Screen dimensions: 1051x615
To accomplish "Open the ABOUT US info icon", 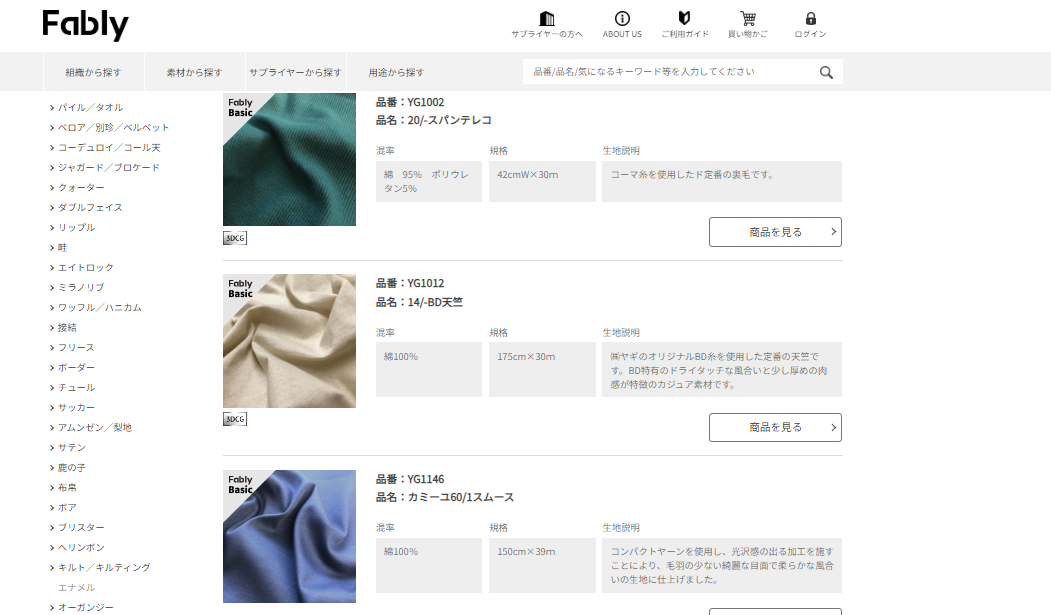I will pos(622,19).
